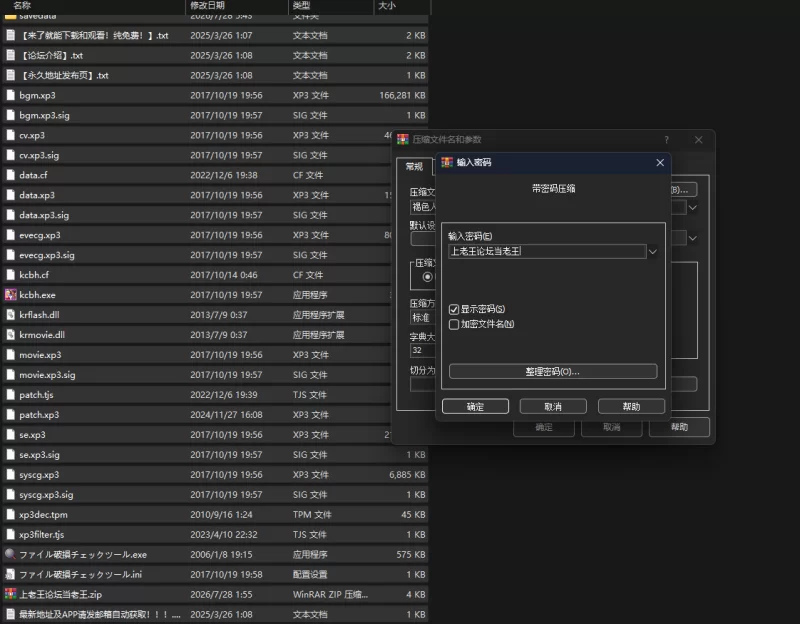Click the evecg.xp3 file icon
This screenshot has width=800, height=624.
tap(10, 235)
